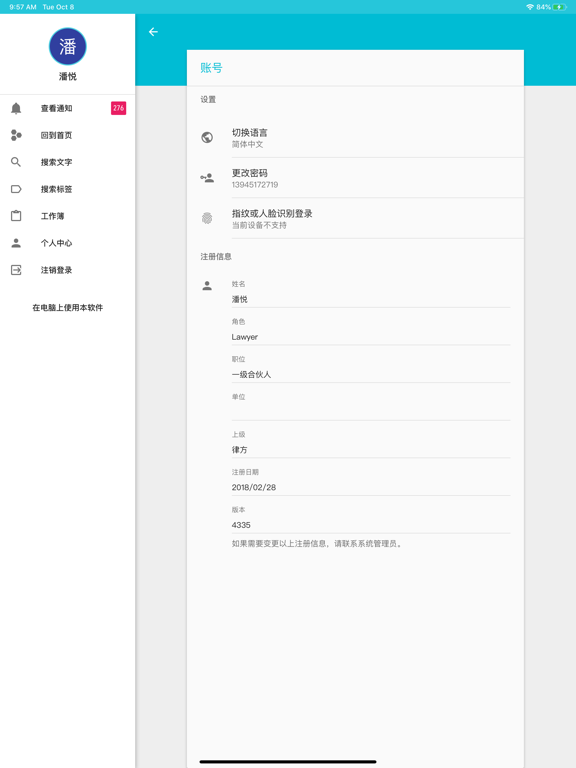Viewport: 576px width, 768px height.
Task: Click the person icon beside 个人中心
Action: (x=16, y=243)
